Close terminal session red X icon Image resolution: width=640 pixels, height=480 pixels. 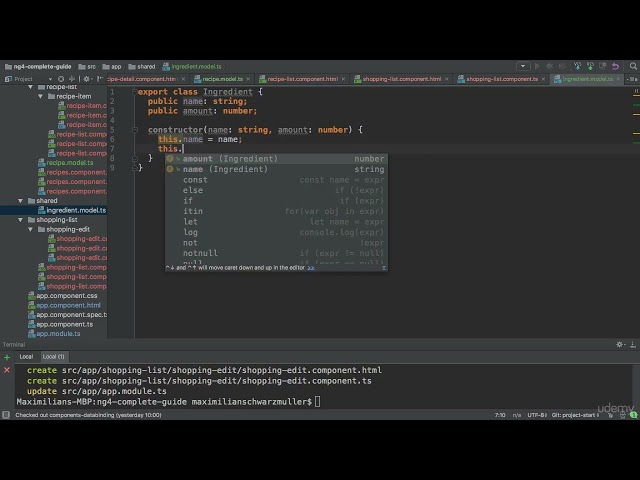coord(7,370)
